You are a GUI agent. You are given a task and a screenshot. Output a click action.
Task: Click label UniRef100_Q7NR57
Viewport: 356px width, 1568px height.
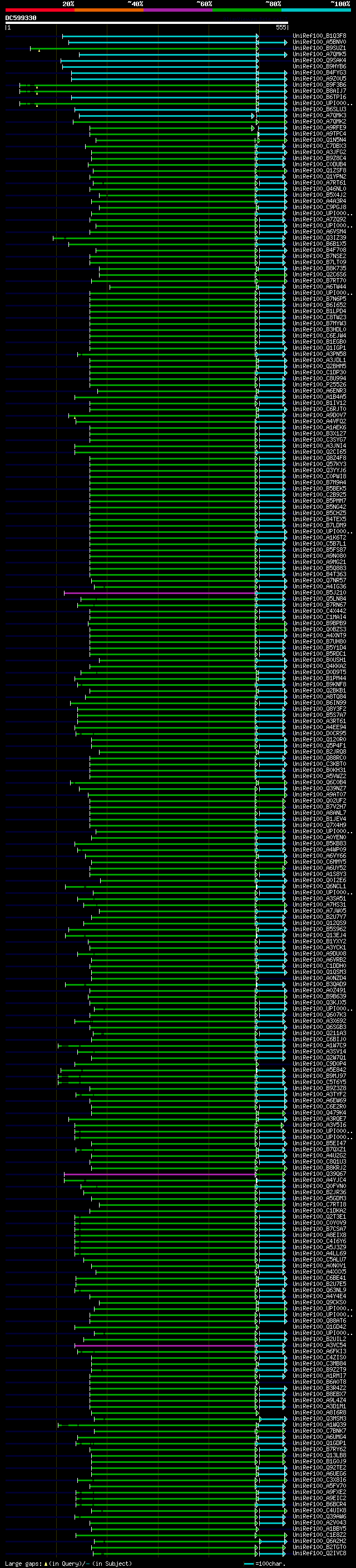pos(319,581)
